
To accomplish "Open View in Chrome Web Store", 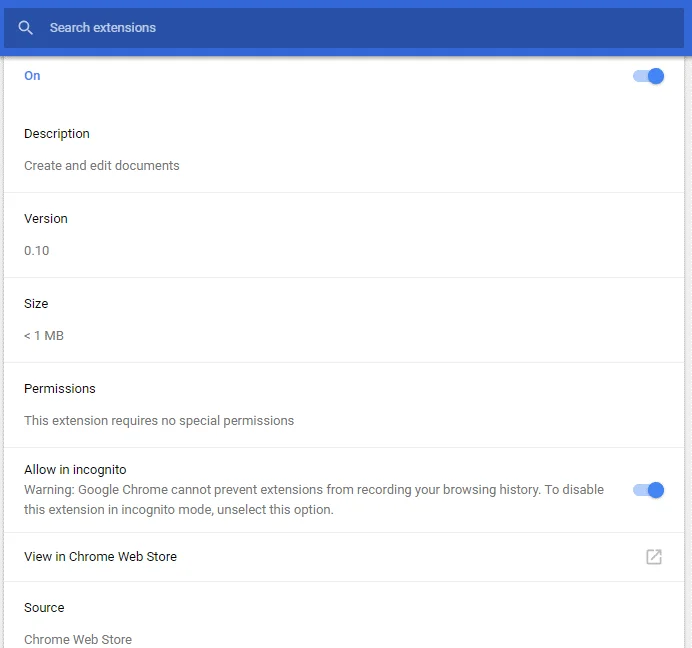I will click(344, 557).
